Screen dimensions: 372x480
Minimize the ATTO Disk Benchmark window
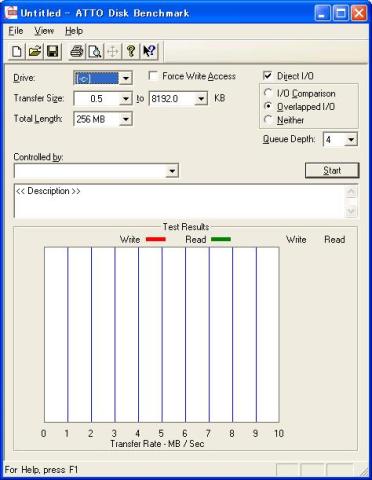coord(322,13)
